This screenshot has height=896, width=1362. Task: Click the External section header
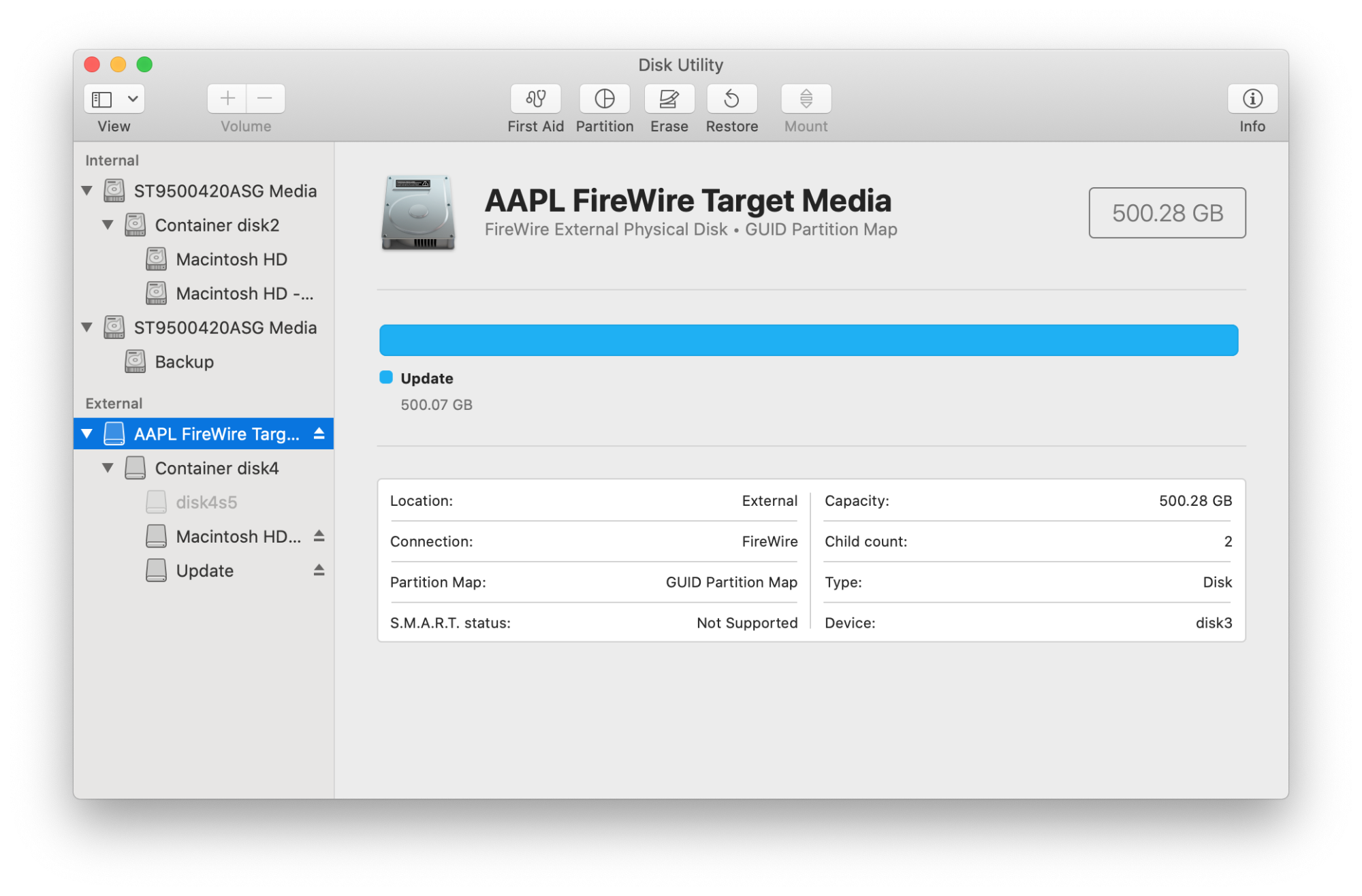pos(114,403)
